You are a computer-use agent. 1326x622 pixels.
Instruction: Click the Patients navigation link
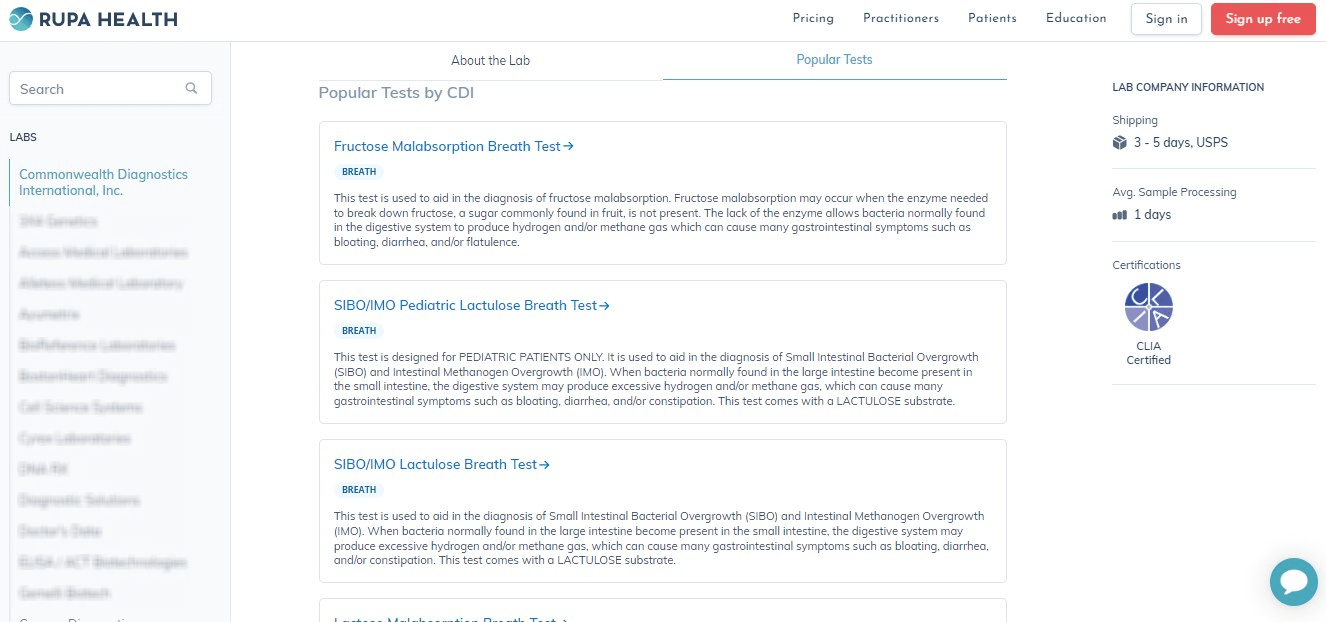point(992,18)
